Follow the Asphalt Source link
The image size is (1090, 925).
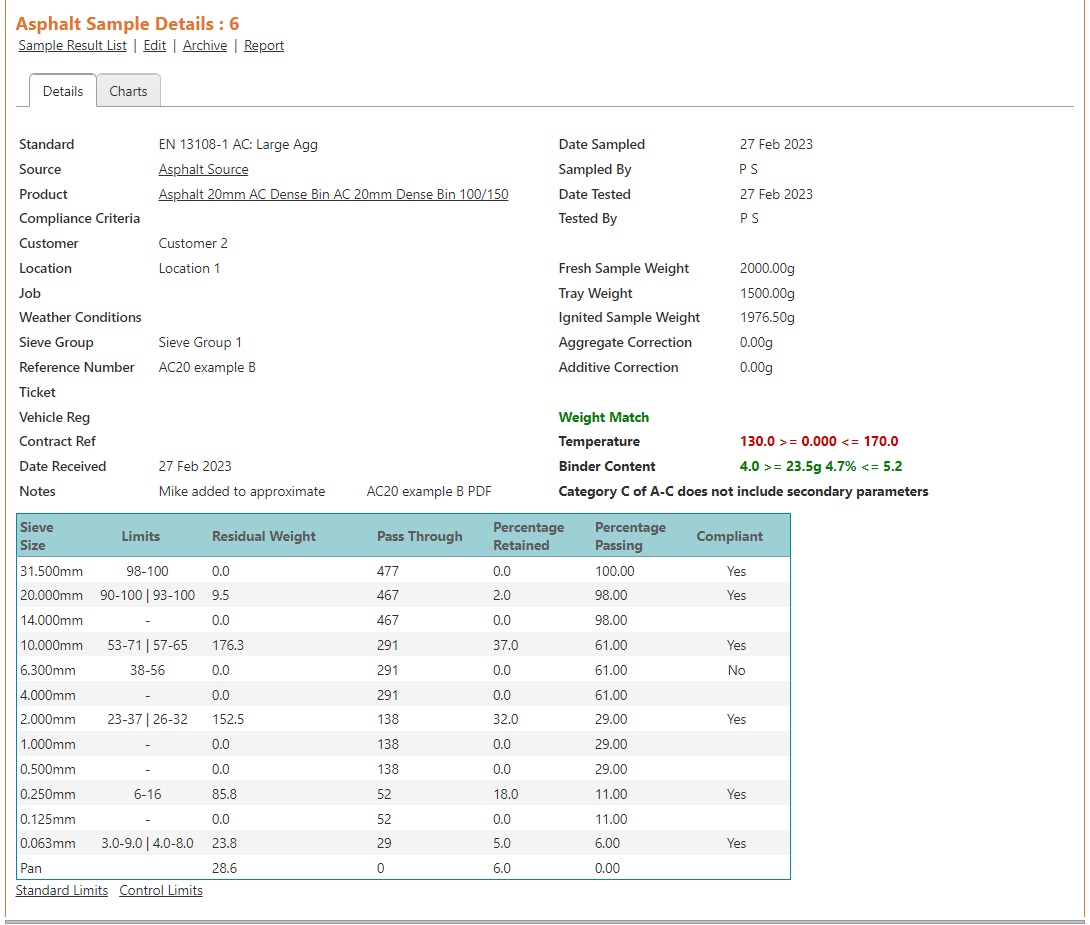point(203,170)
